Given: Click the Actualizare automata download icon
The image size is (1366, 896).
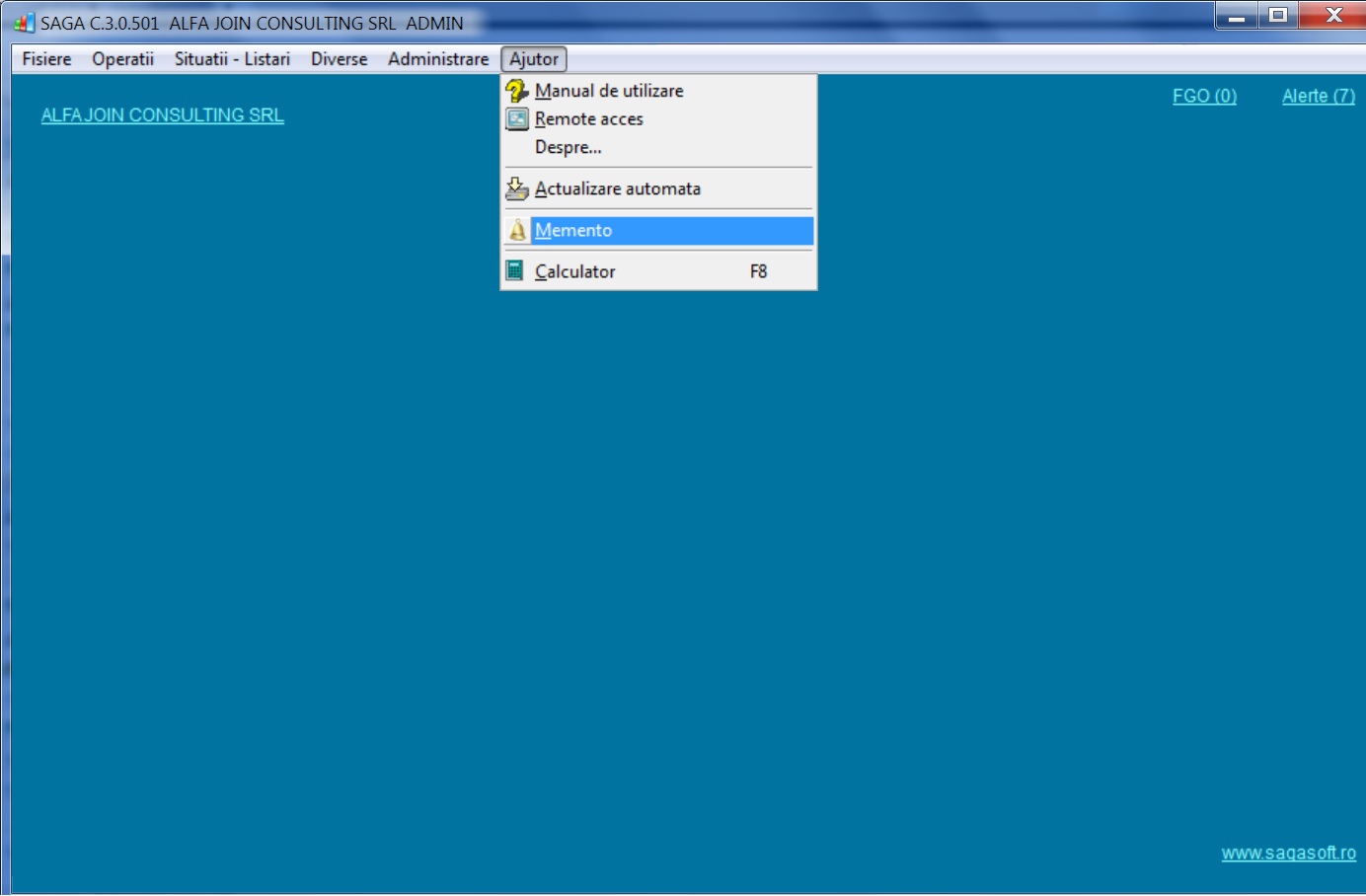Looking at the screenshot, I should pyautogui.click(x=517, y=188).
